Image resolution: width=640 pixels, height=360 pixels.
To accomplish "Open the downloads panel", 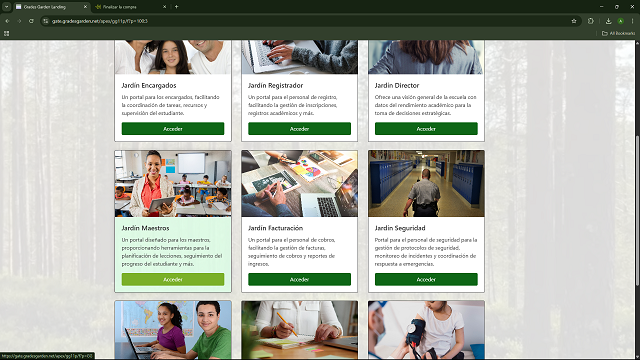I will click(608, 21).
